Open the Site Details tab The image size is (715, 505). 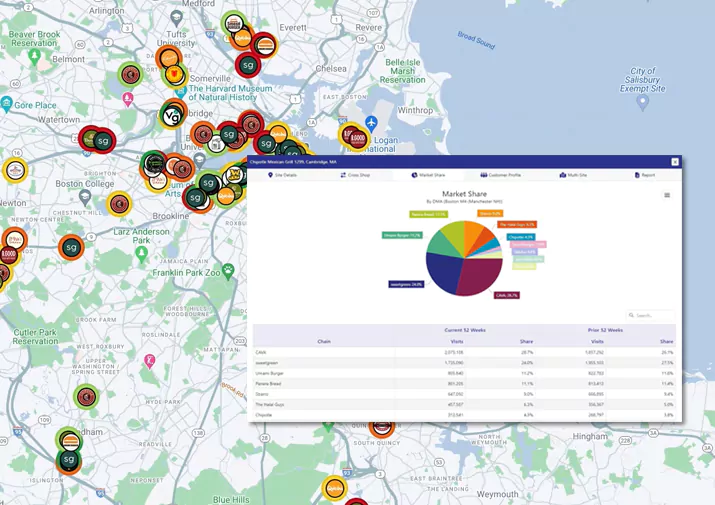[x=282, y=175]
